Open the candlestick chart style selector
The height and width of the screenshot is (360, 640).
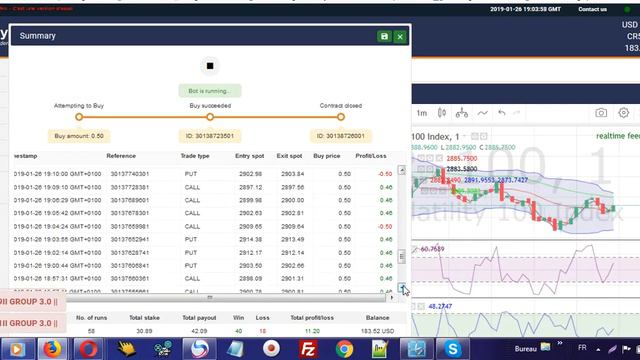click(442, 113)
